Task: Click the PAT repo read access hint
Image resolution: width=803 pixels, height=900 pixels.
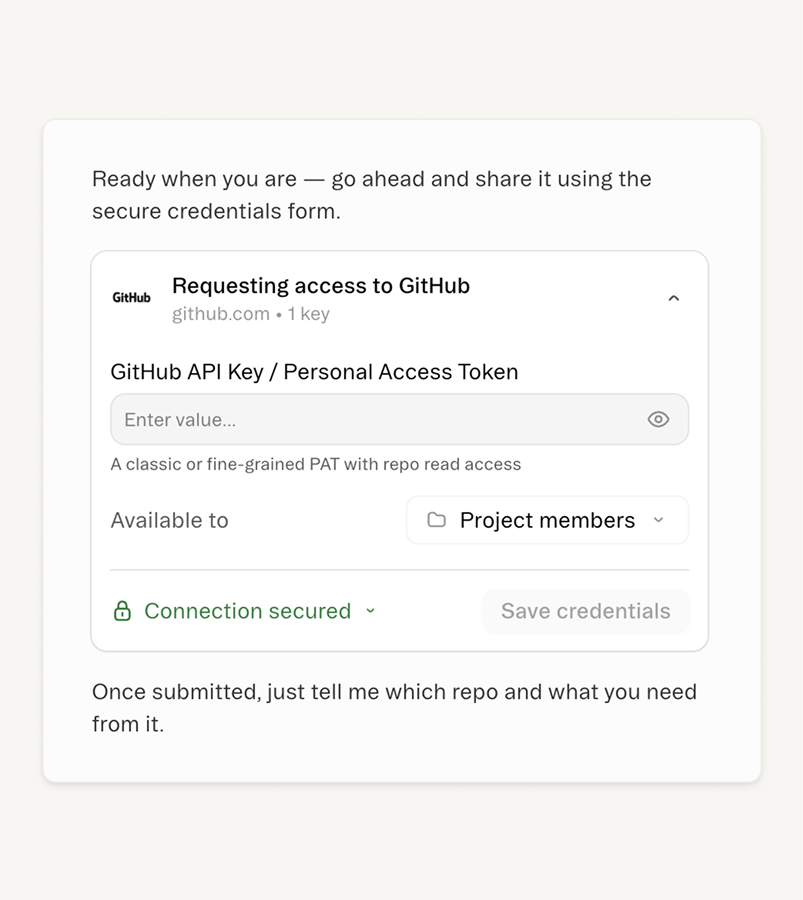Action: 315,464
